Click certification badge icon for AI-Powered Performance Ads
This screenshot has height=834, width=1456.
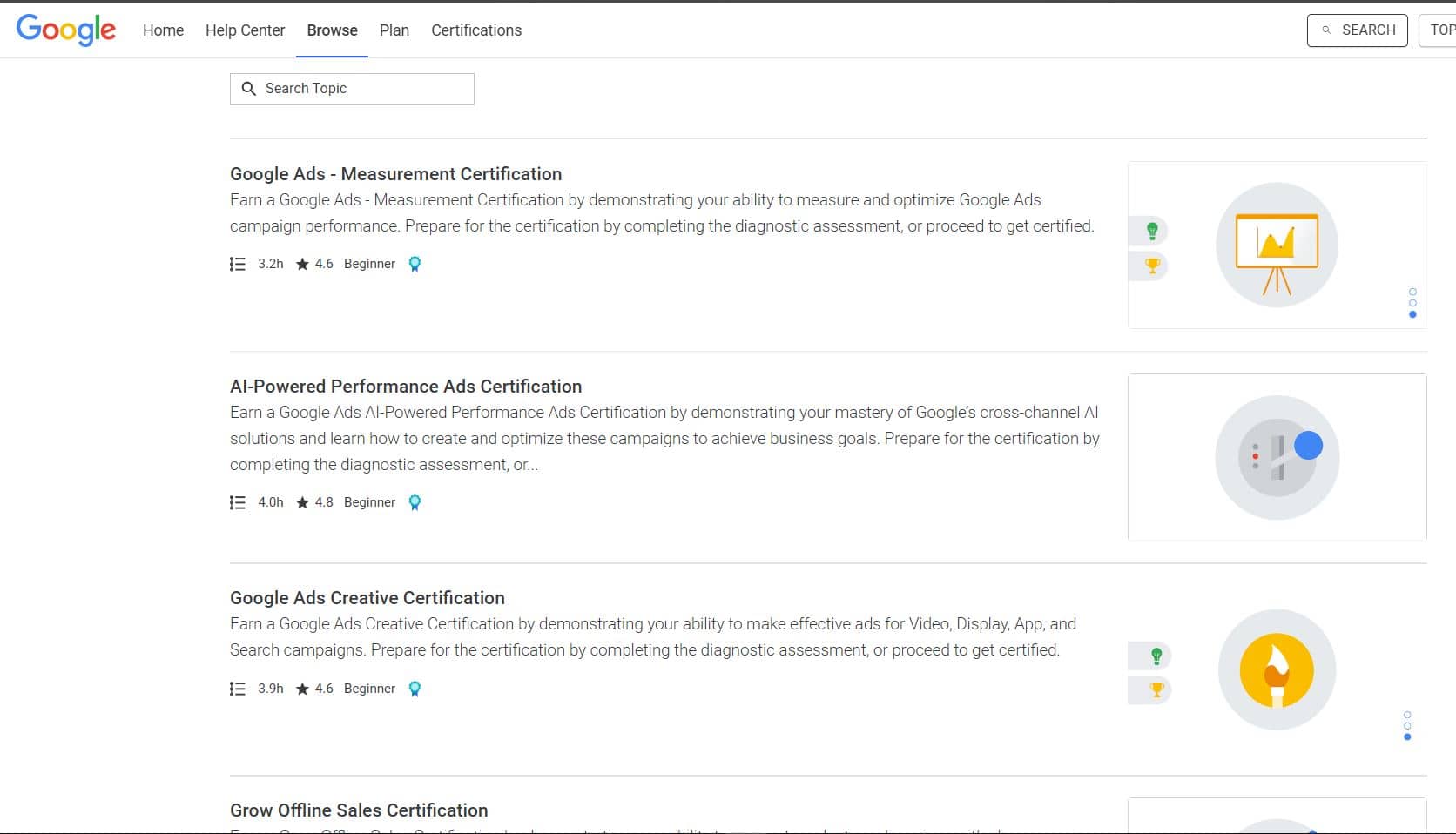pyautogui.click(x=415, y=502)
